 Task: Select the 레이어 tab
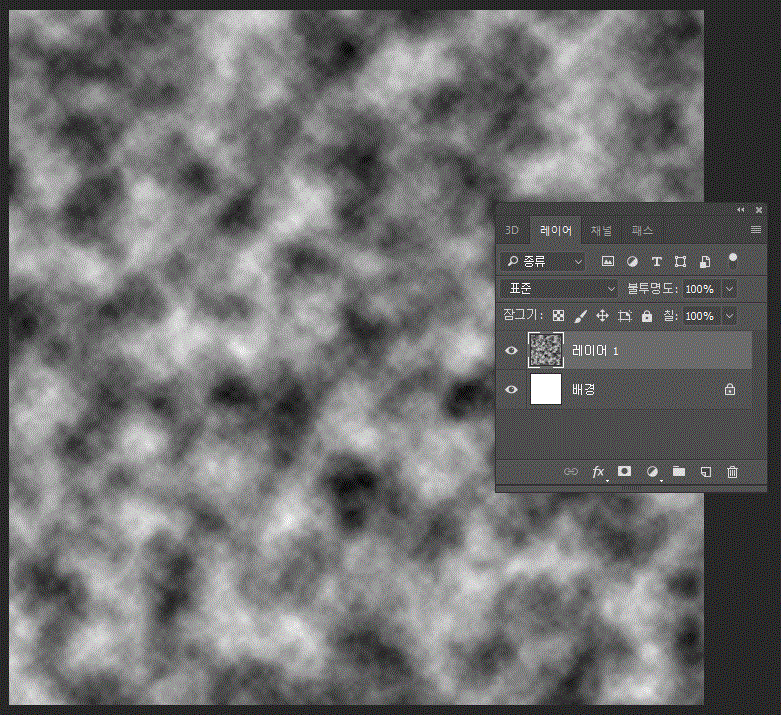click(x=556, y=230)
